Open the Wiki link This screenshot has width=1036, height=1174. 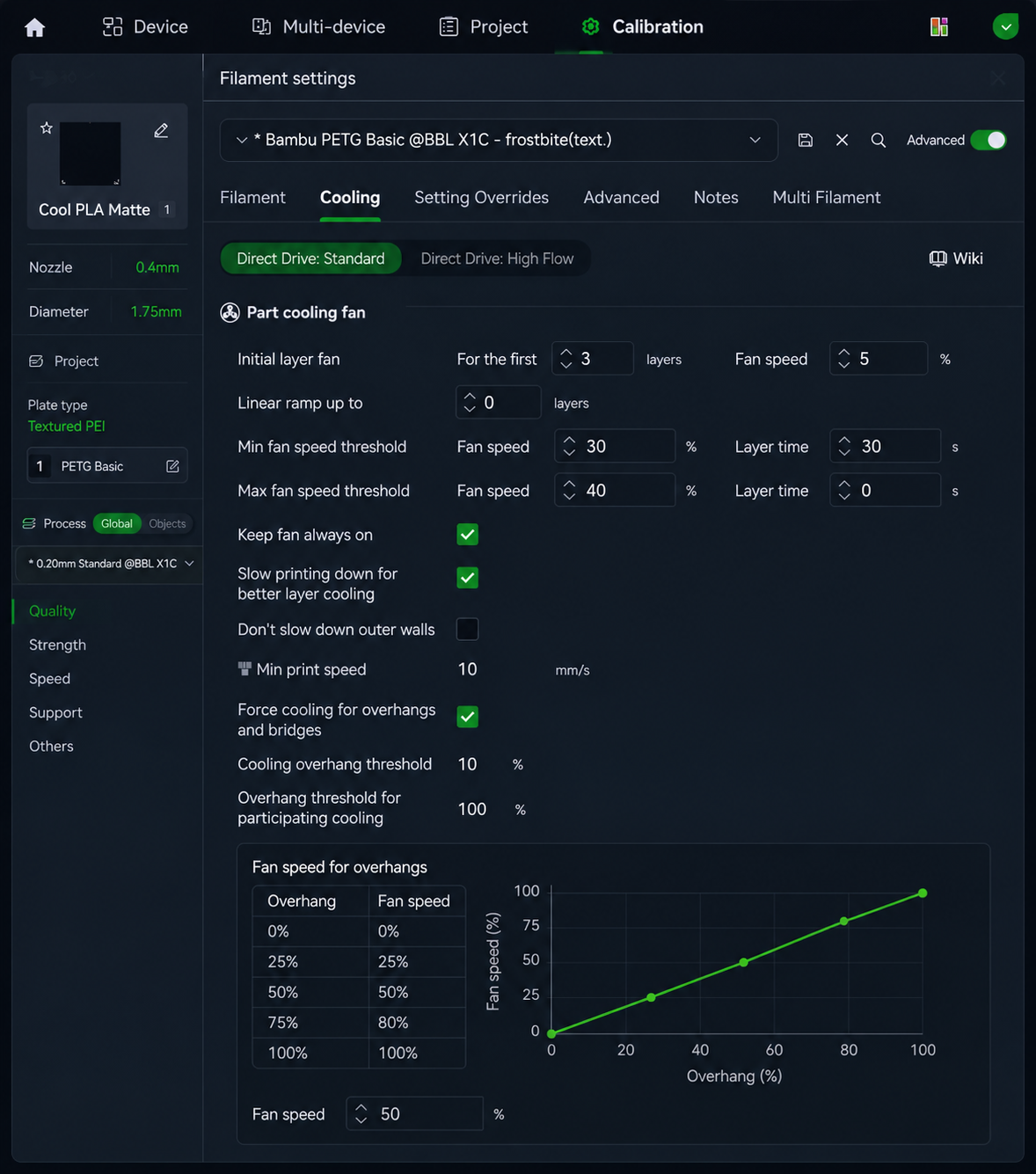click(x=956, y=259)
